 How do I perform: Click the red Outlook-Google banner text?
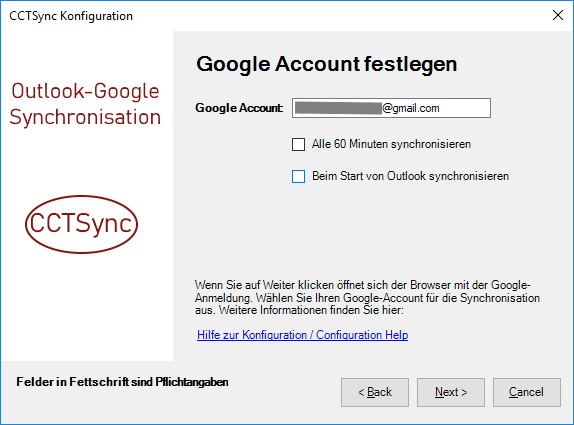coord(85,91)
